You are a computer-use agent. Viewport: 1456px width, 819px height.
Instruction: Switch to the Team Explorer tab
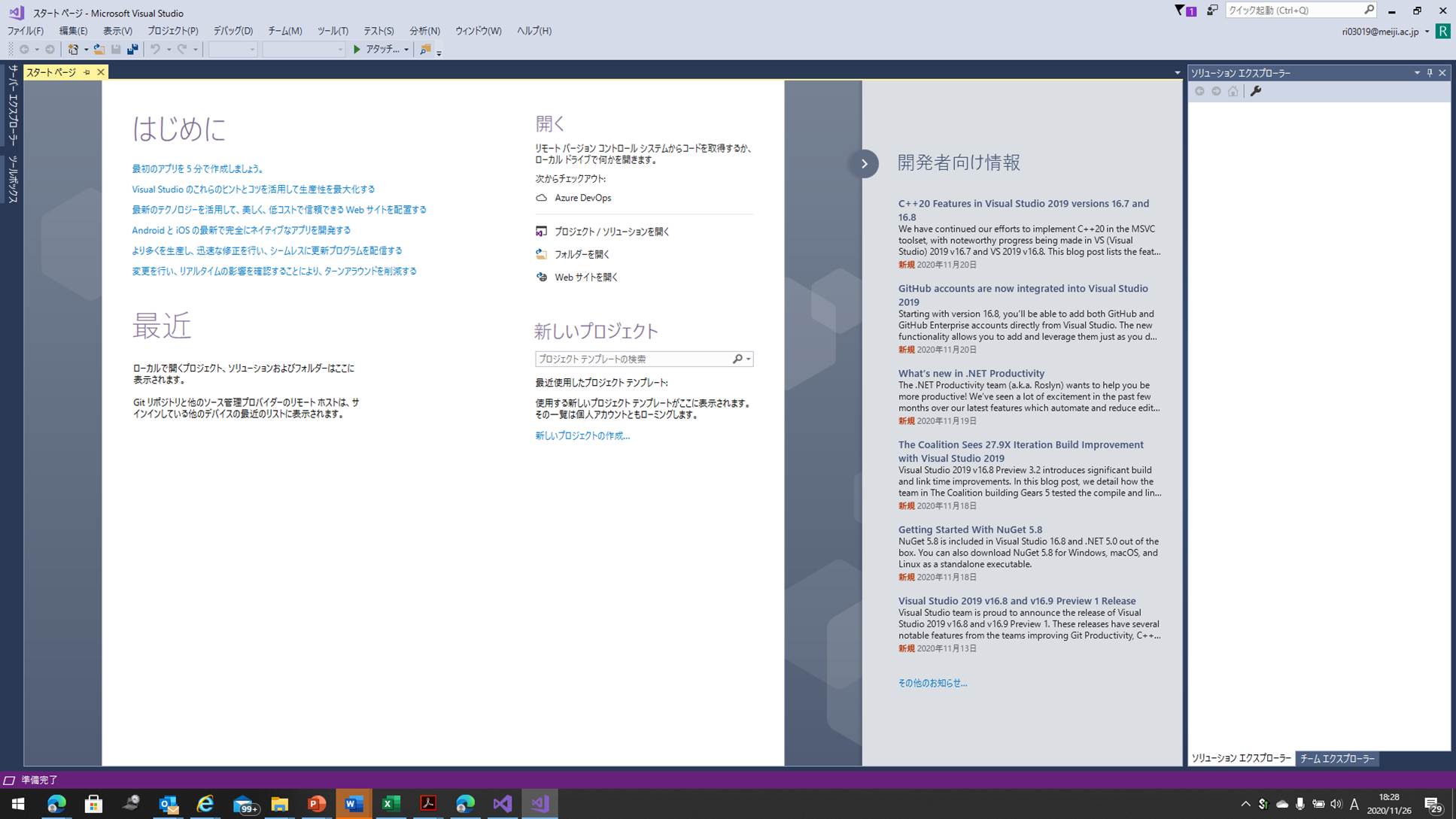point(1337,759)
